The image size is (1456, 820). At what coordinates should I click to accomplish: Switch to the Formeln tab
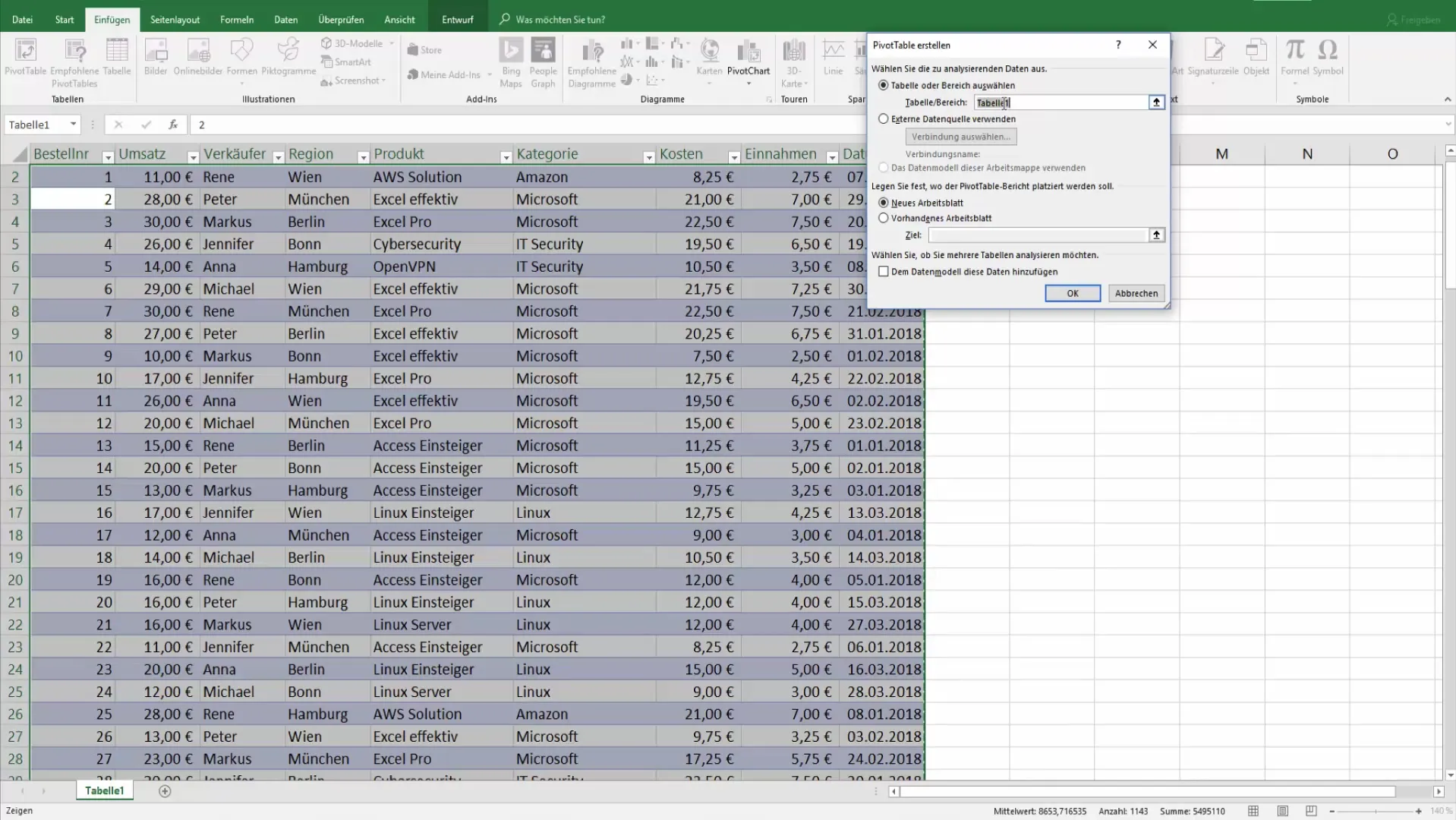tap(237, 20)
